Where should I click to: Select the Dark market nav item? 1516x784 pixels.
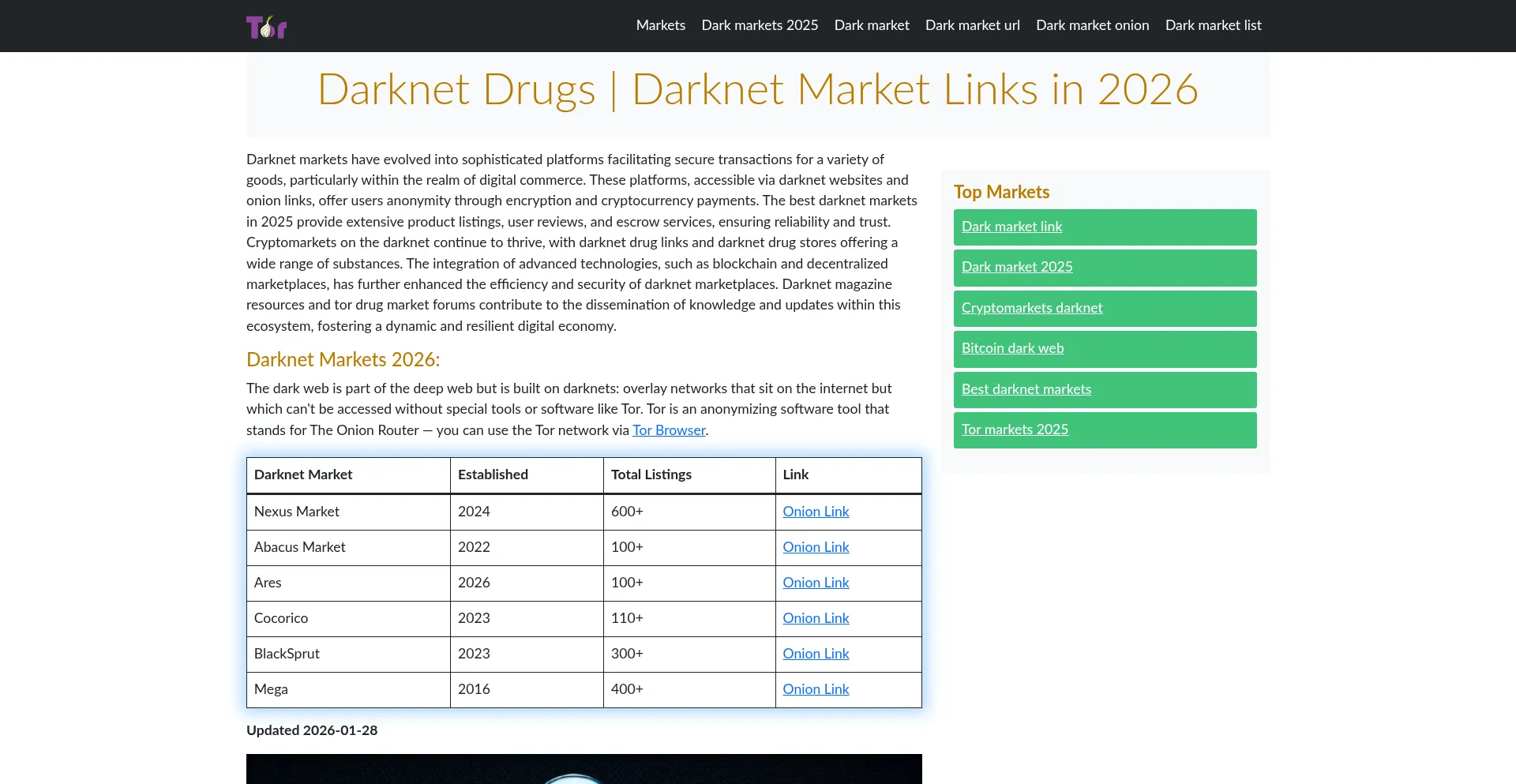point(872,25)
